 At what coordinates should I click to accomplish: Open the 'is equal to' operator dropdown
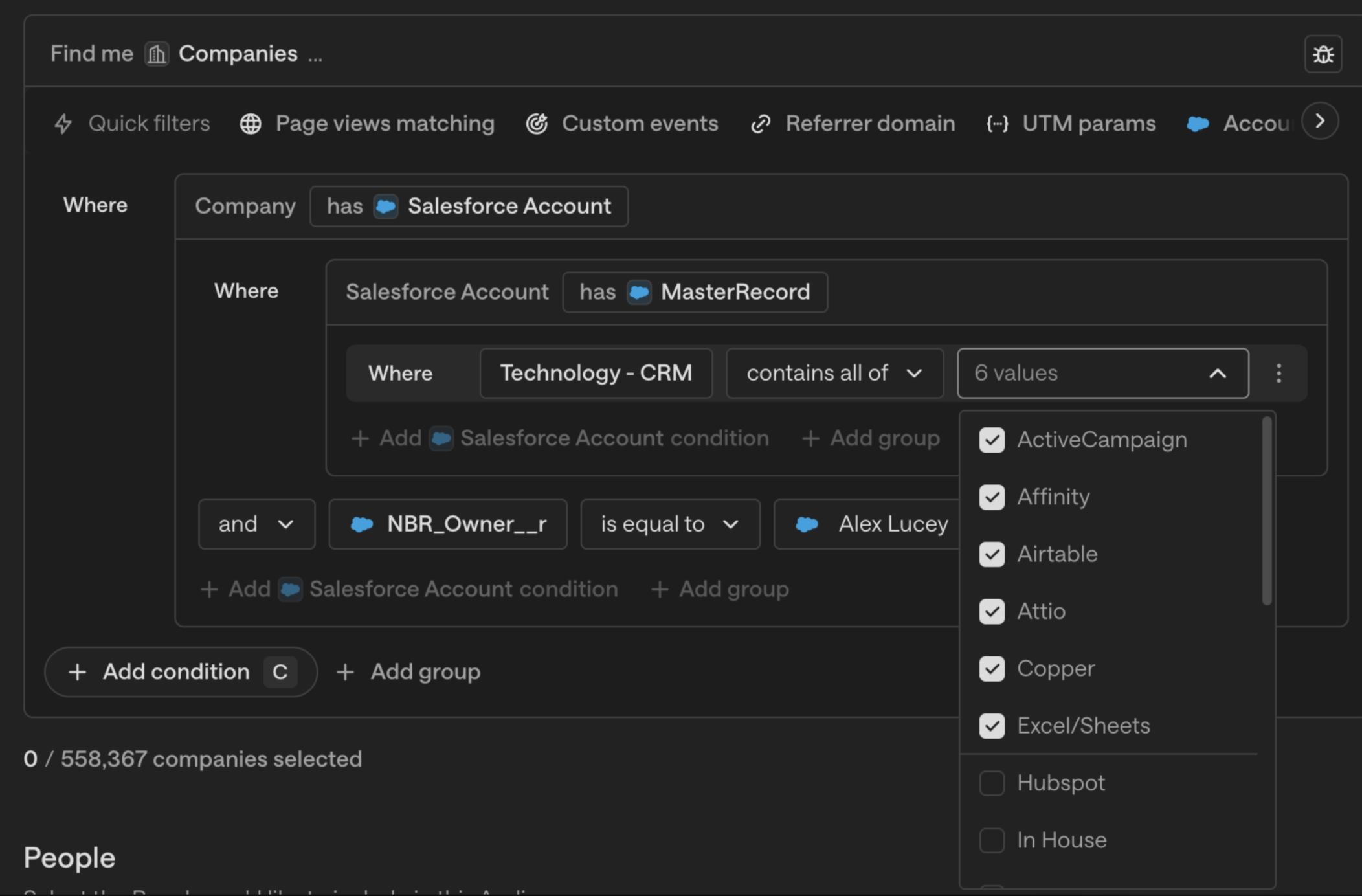[x=670, y=524]
